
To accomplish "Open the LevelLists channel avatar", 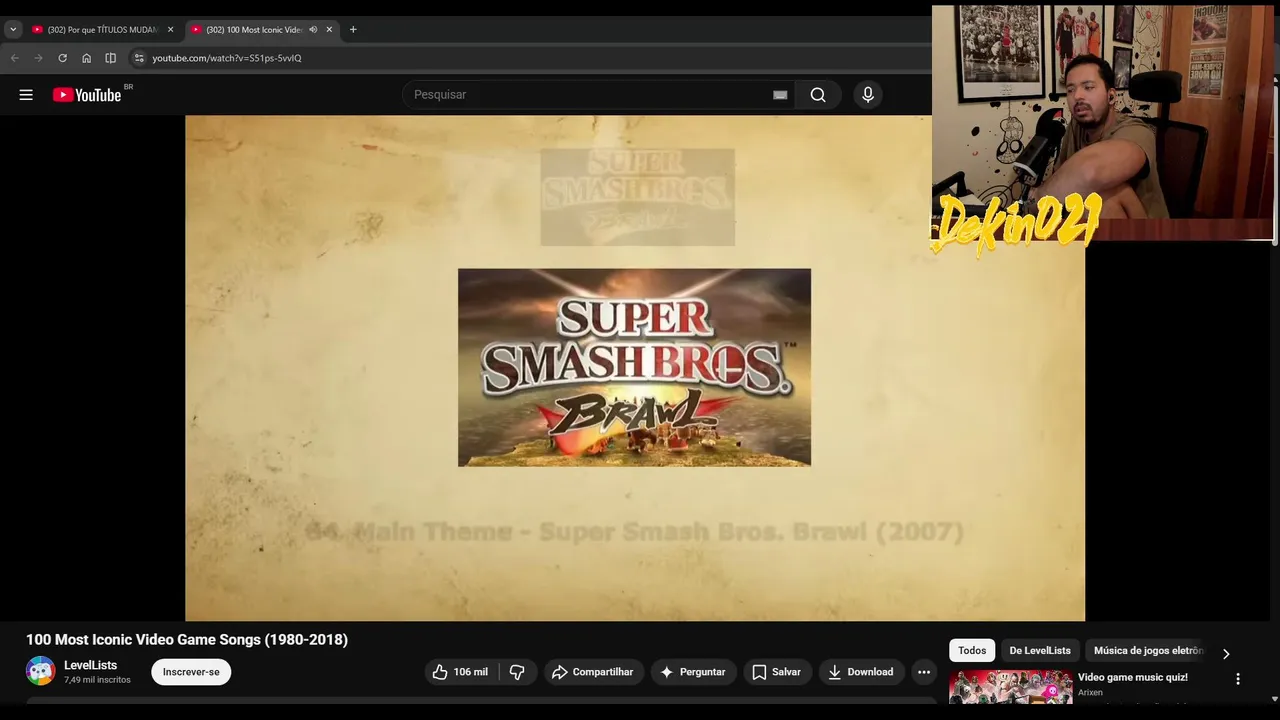I will pyautogui.click(x=41, y=671).
